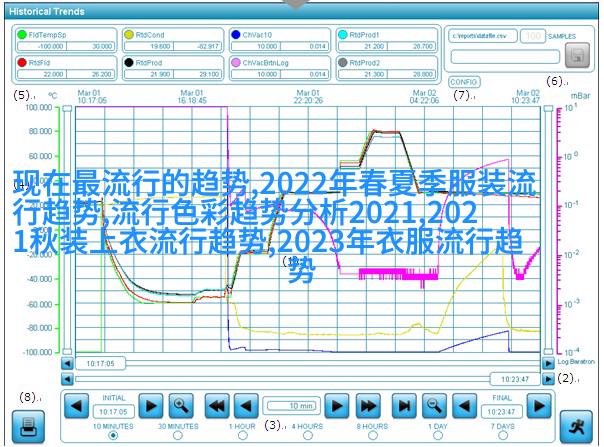Click the RtdFld 22.000 value field
This screenshot has height=447, width=604.
[x=42, y=74]
